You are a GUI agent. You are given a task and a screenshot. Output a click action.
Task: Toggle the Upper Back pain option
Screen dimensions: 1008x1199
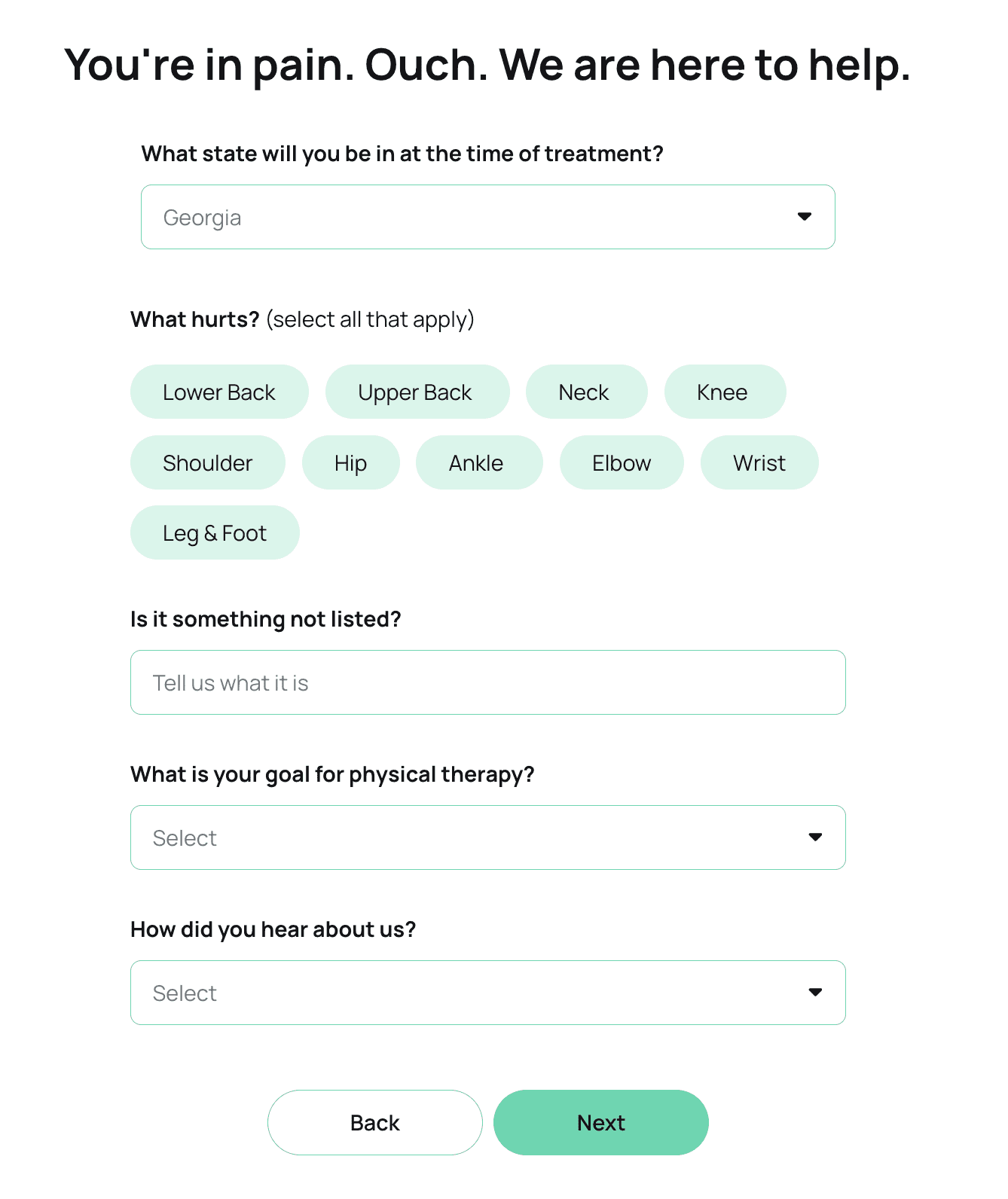(x=417, y=392)
